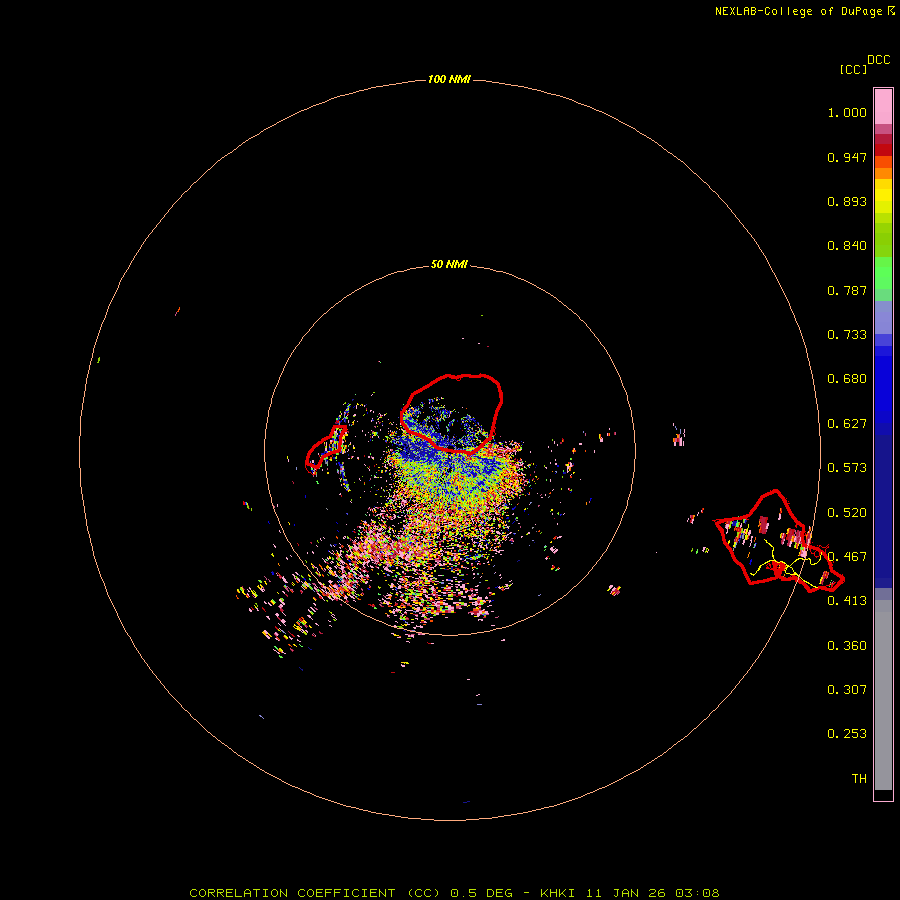Viewport: 900px width, 900px height.
Task: Click the KHKI station identifier in caption
Action: pyautogui.click(x=558, y=893)
